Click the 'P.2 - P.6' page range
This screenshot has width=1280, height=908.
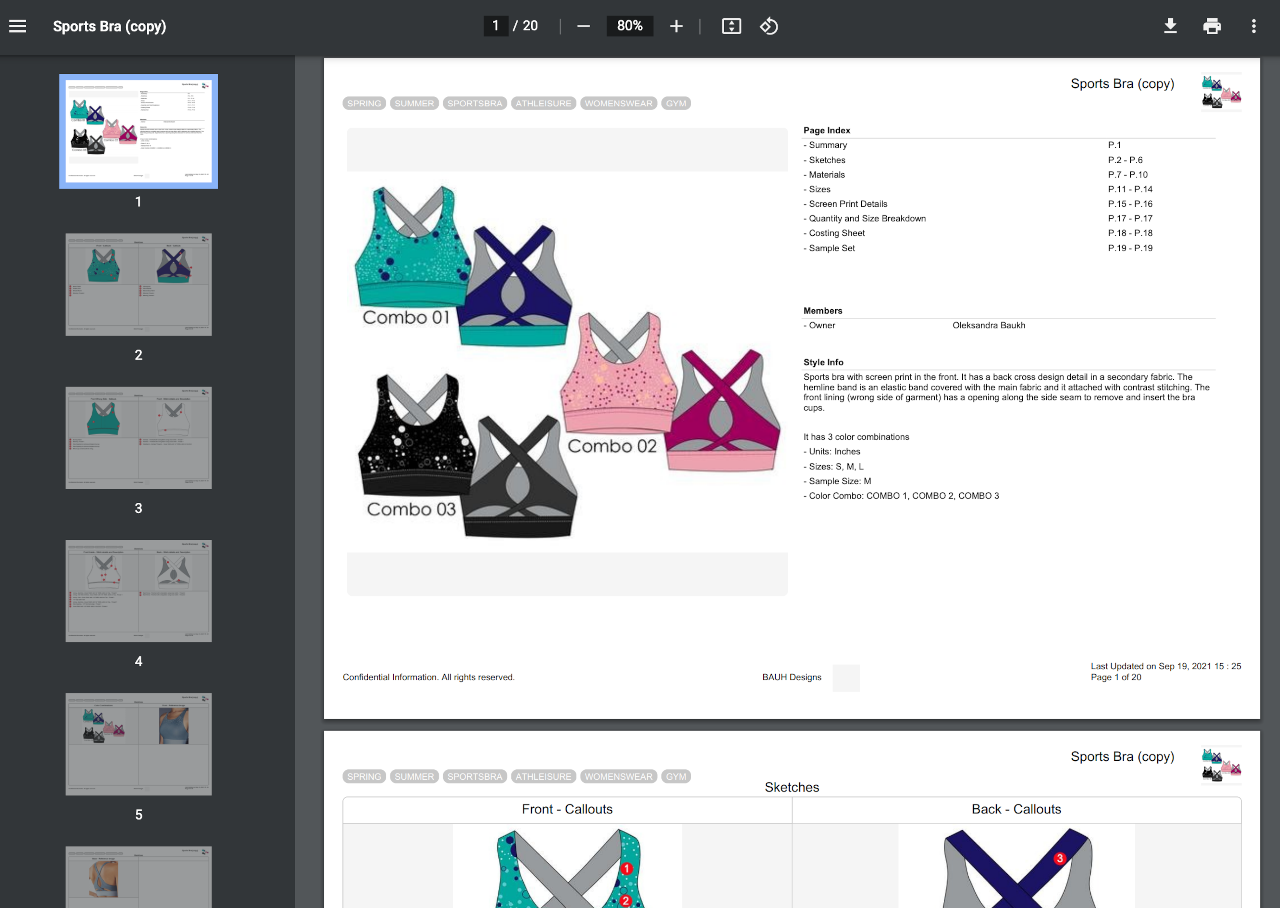coord(1125,160)
